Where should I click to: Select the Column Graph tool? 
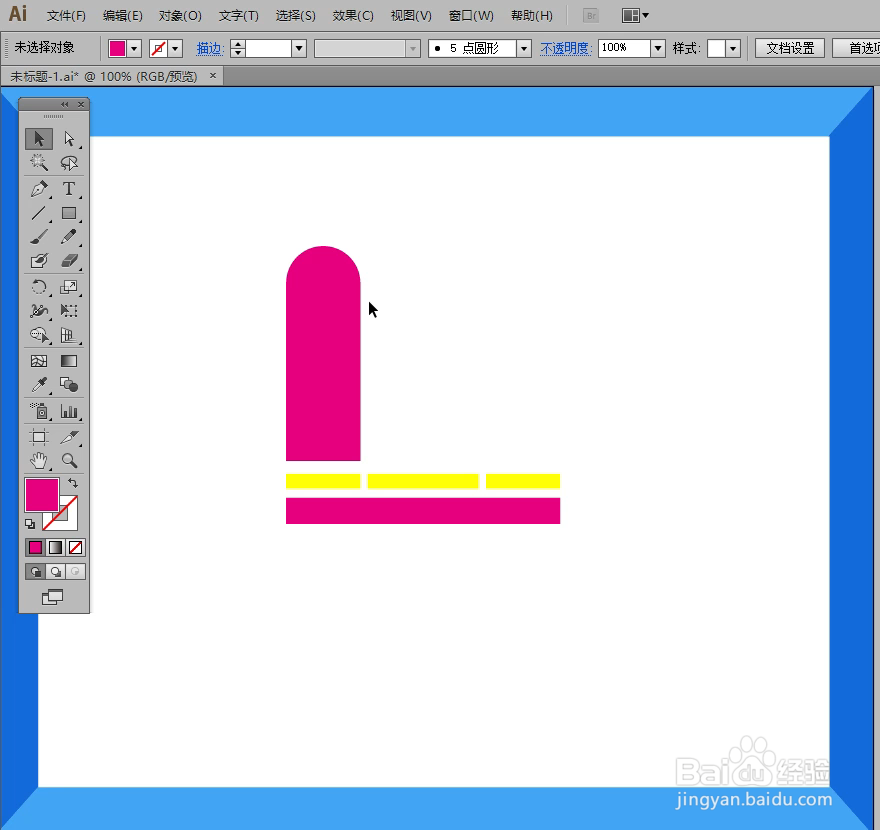click(x=69, y=411)
